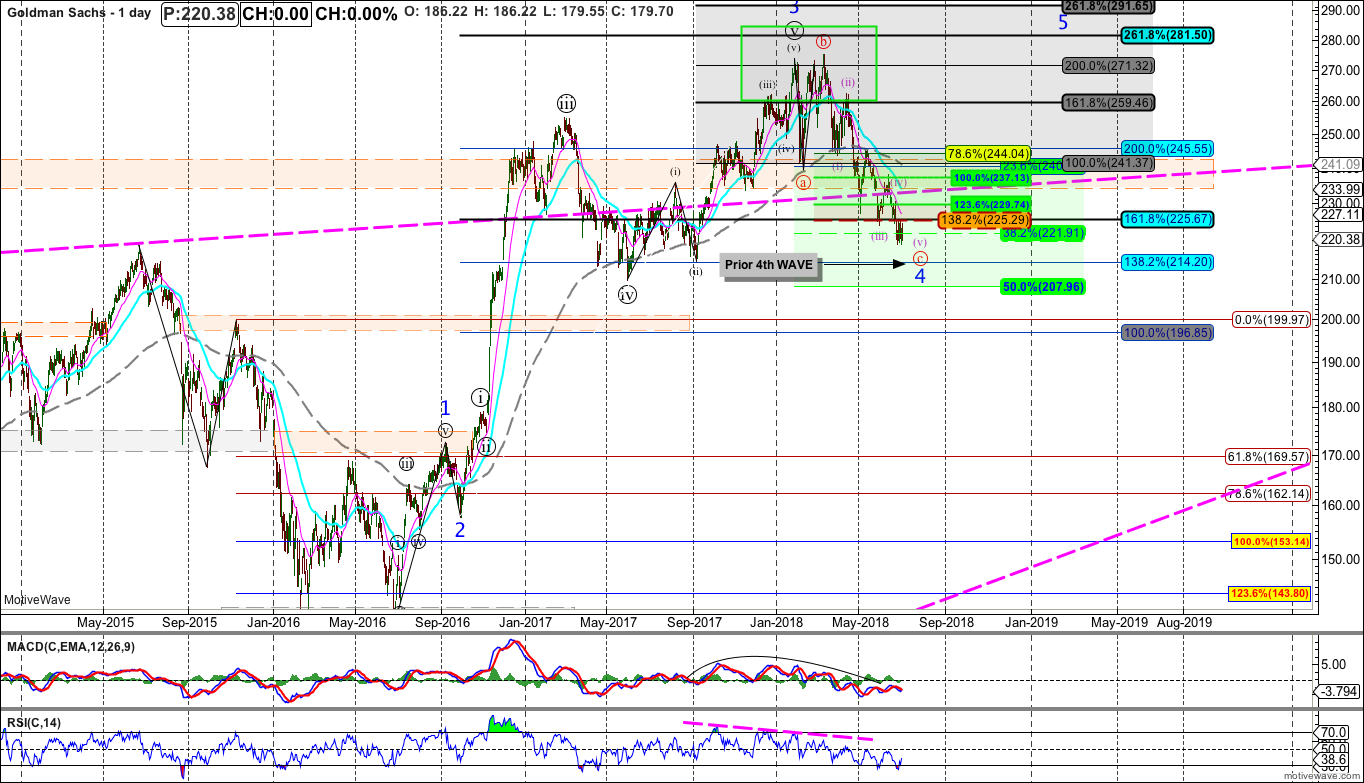This screenshot has height=783, width=1364.
Task: Select the green 123.6%(229.74) label
Action: (x=991, y=203)
